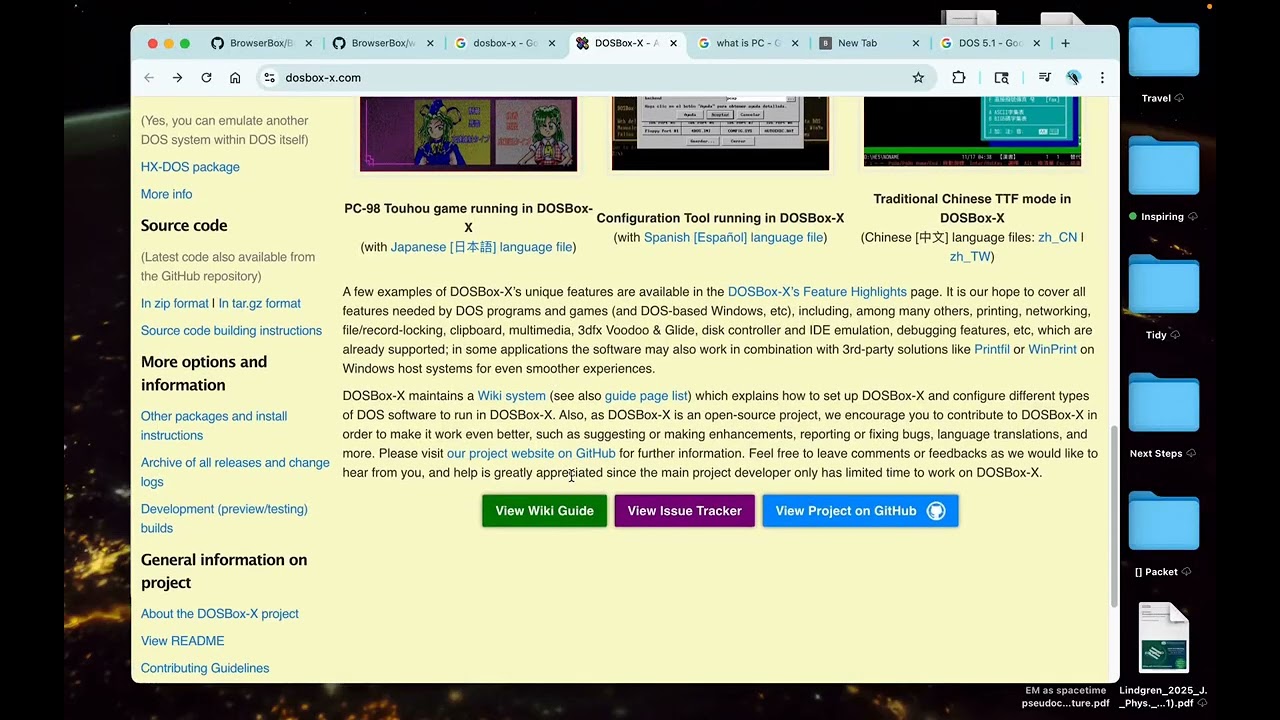Open the Spanish [Español] language file link
This screenshot has height=720, width=1280.
click(734, 237)
